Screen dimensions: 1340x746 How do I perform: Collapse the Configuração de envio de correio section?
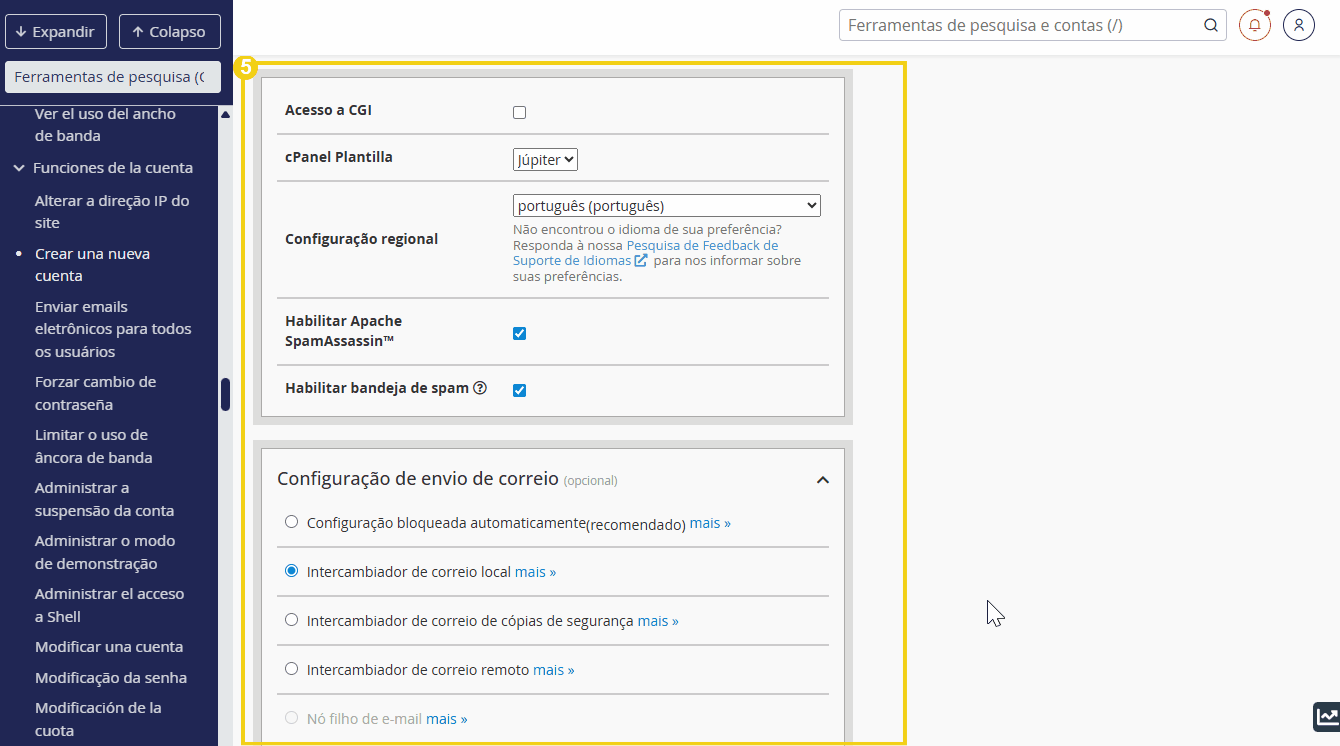822,480
